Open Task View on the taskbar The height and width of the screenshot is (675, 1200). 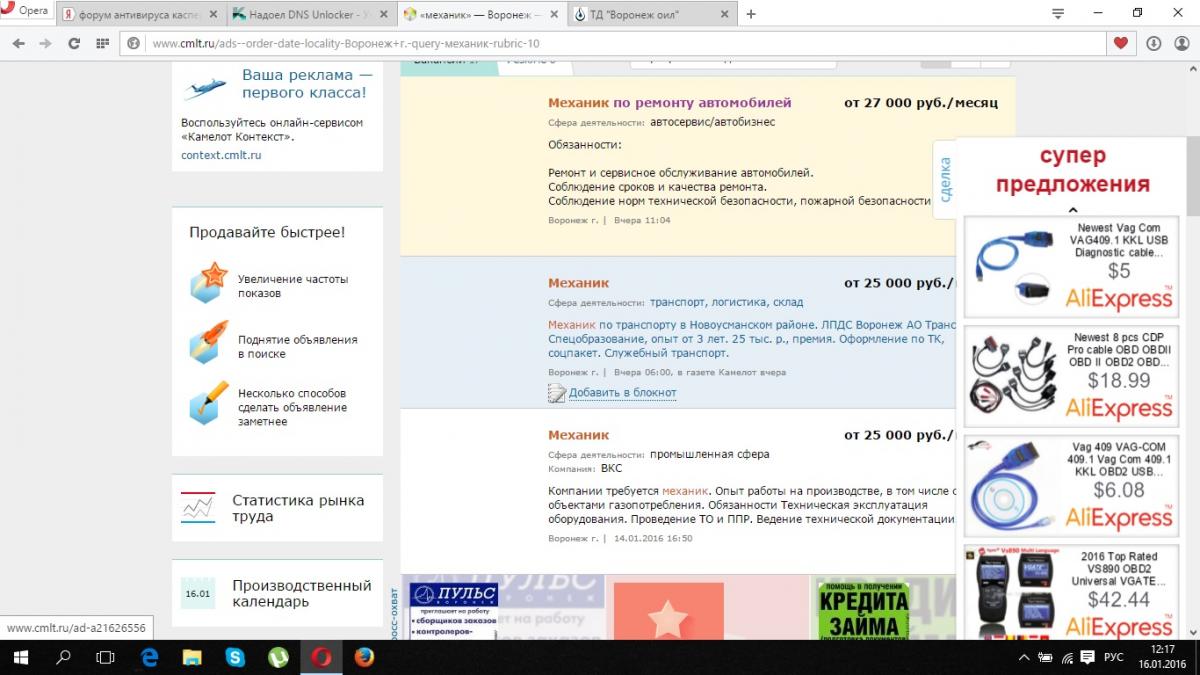coord(105,657)
